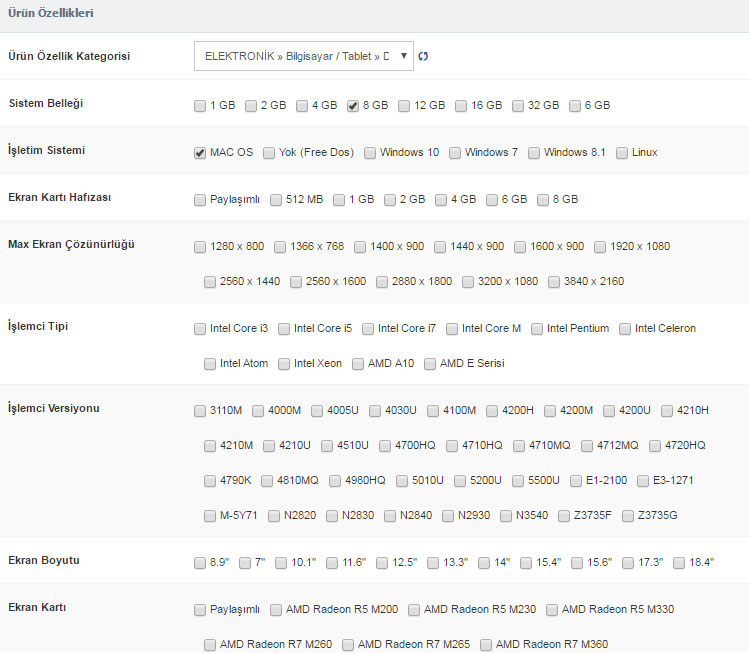The height and width of the screenshot is (653, 749).
Task: Check the N2840 checkbox
Action: 390,516
